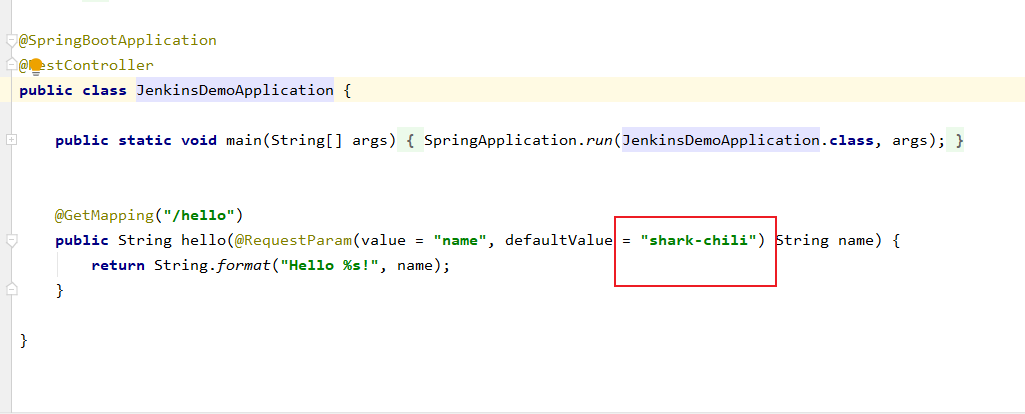Collapse fold marker beside @SpringBootApplication
The height and width of the screenshot is (414, 1025).
click(11, 41)
